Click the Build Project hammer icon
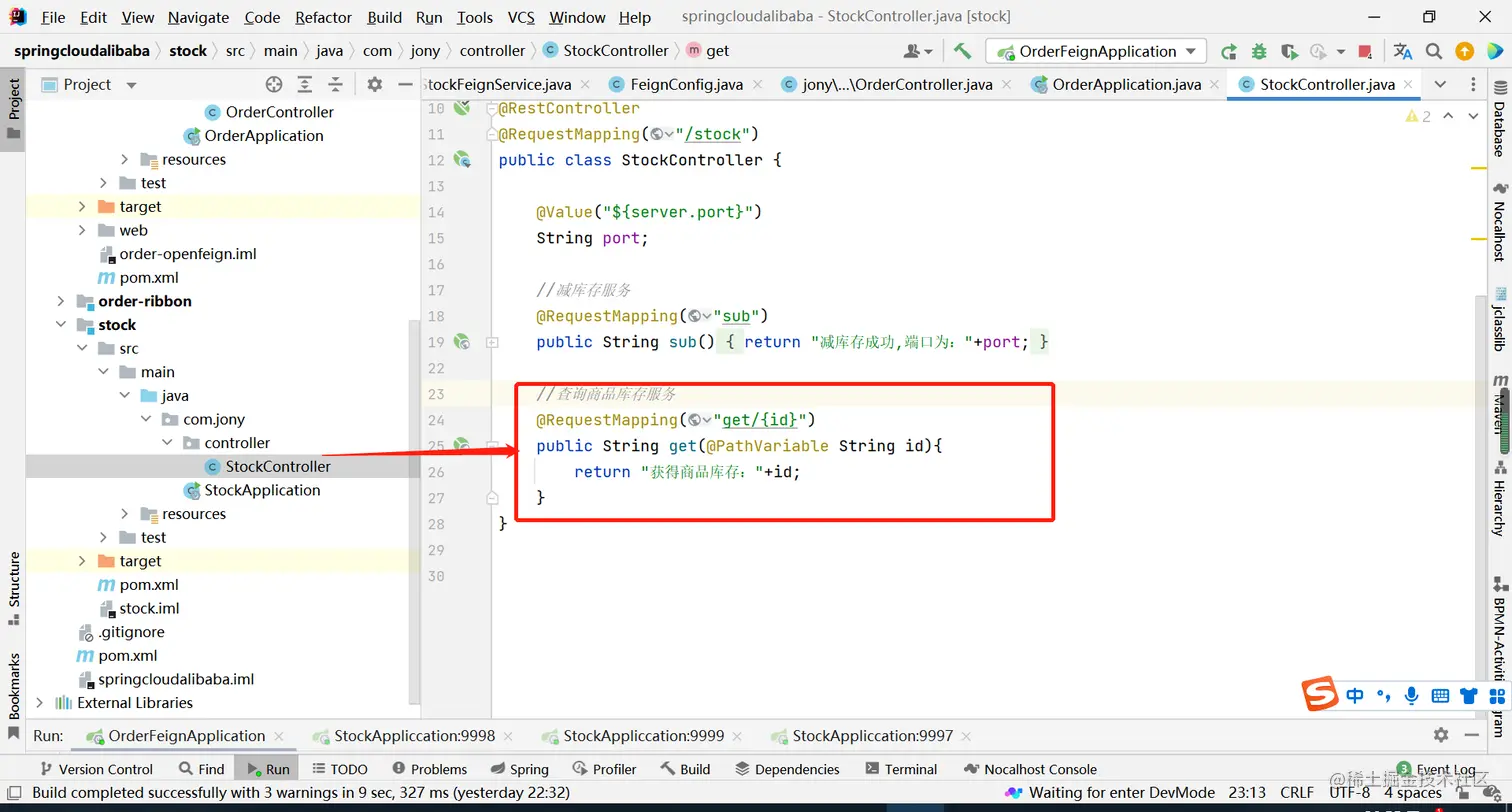The image size is (1512, 812). [962, 51]
